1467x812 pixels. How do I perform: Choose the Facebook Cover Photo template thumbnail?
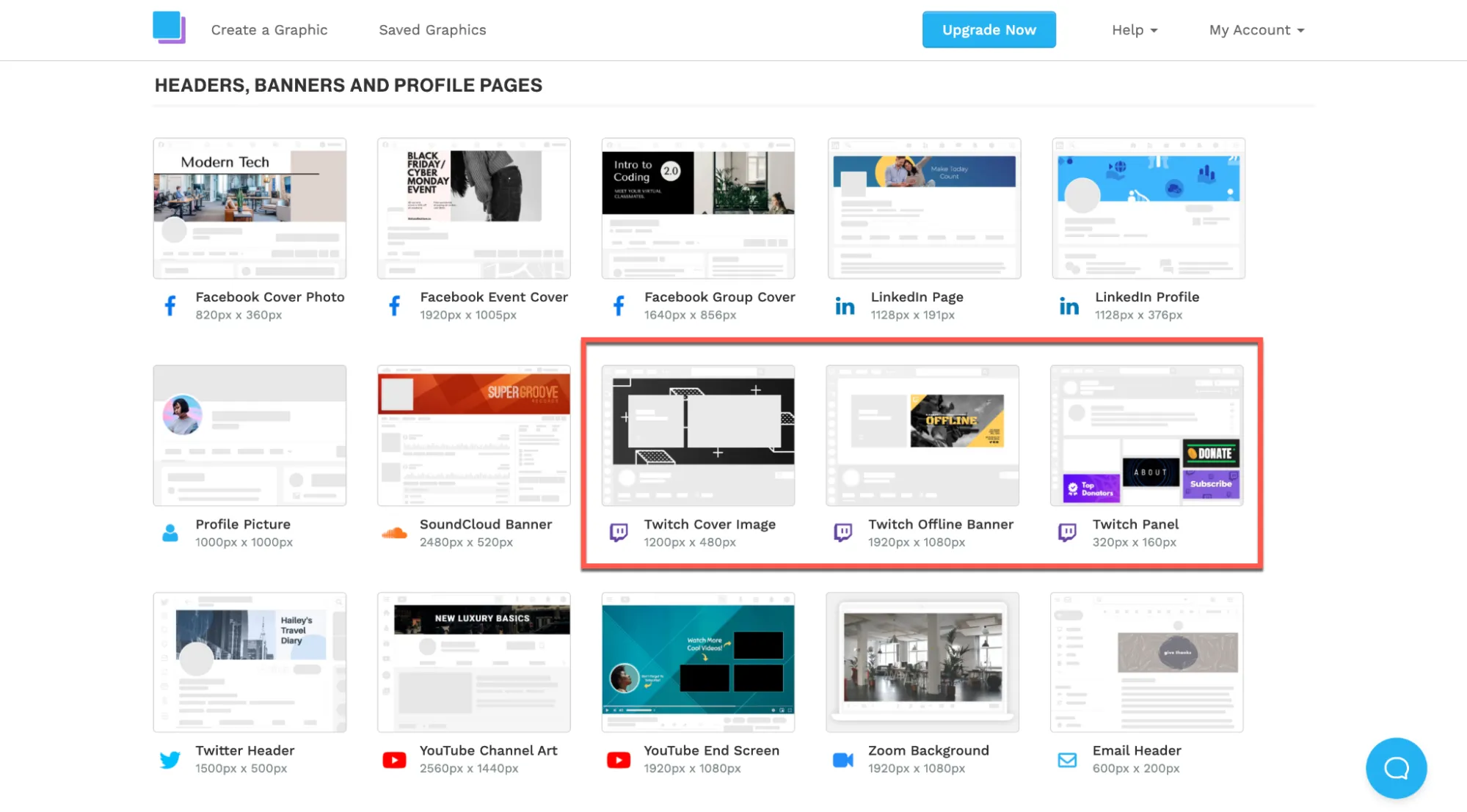[250, 208]
